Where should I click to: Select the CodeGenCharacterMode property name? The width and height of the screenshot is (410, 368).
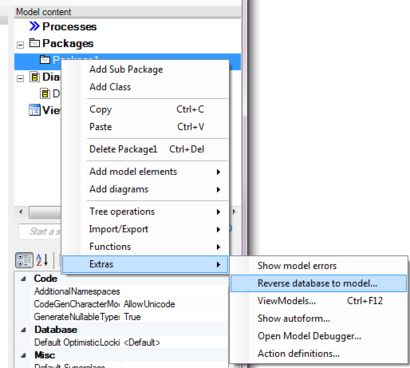(x=77, y=304)
